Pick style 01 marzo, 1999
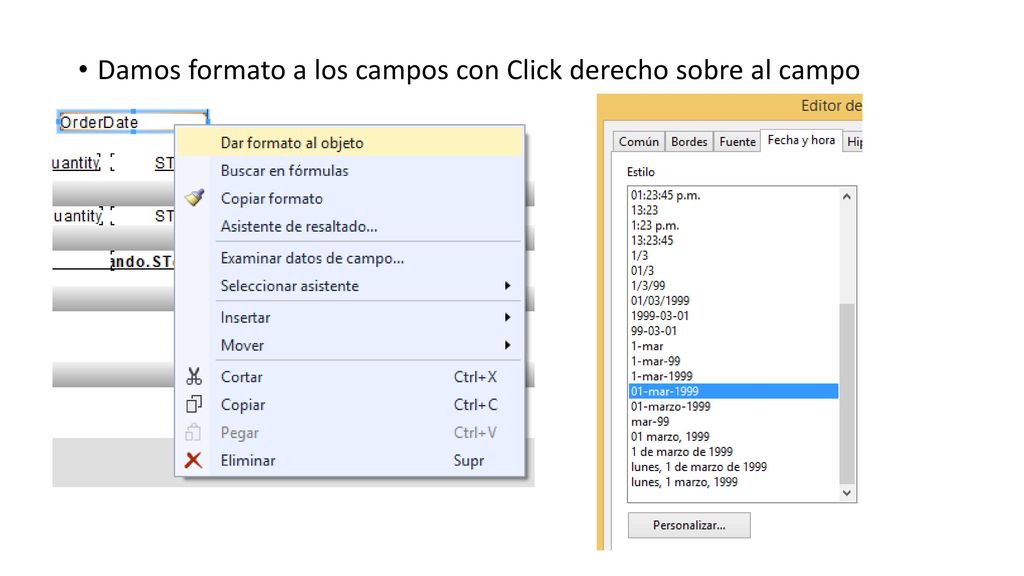Image resolution: width=1024 pixels, height=576 pixels. pos(733,436)
